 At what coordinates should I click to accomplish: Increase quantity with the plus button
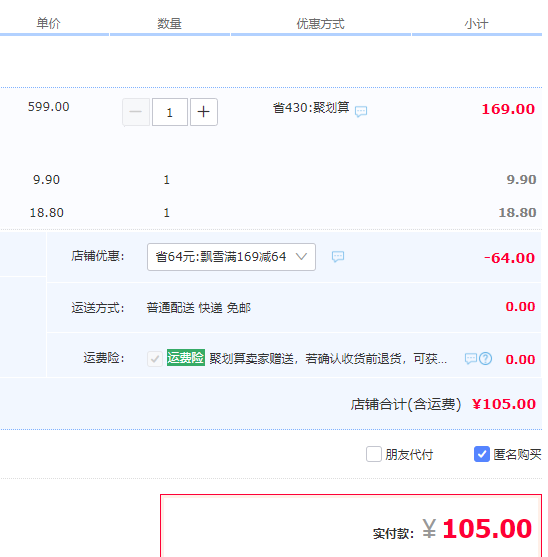[x=204, y=112]
